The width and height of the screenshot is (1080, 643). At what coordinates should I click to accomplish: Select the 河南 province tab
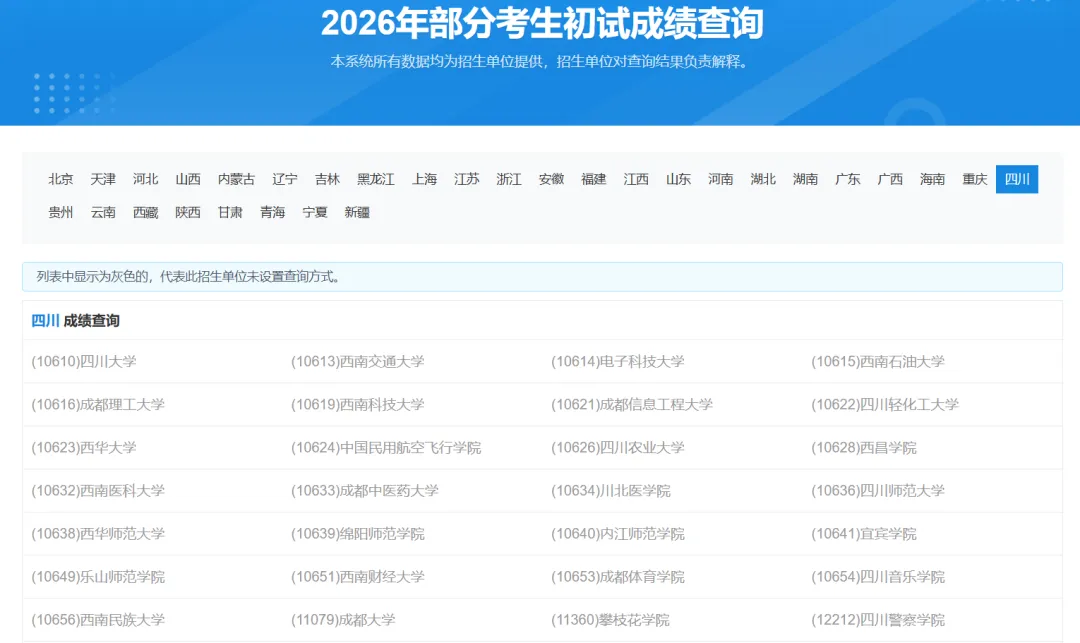tap(721, 179)
